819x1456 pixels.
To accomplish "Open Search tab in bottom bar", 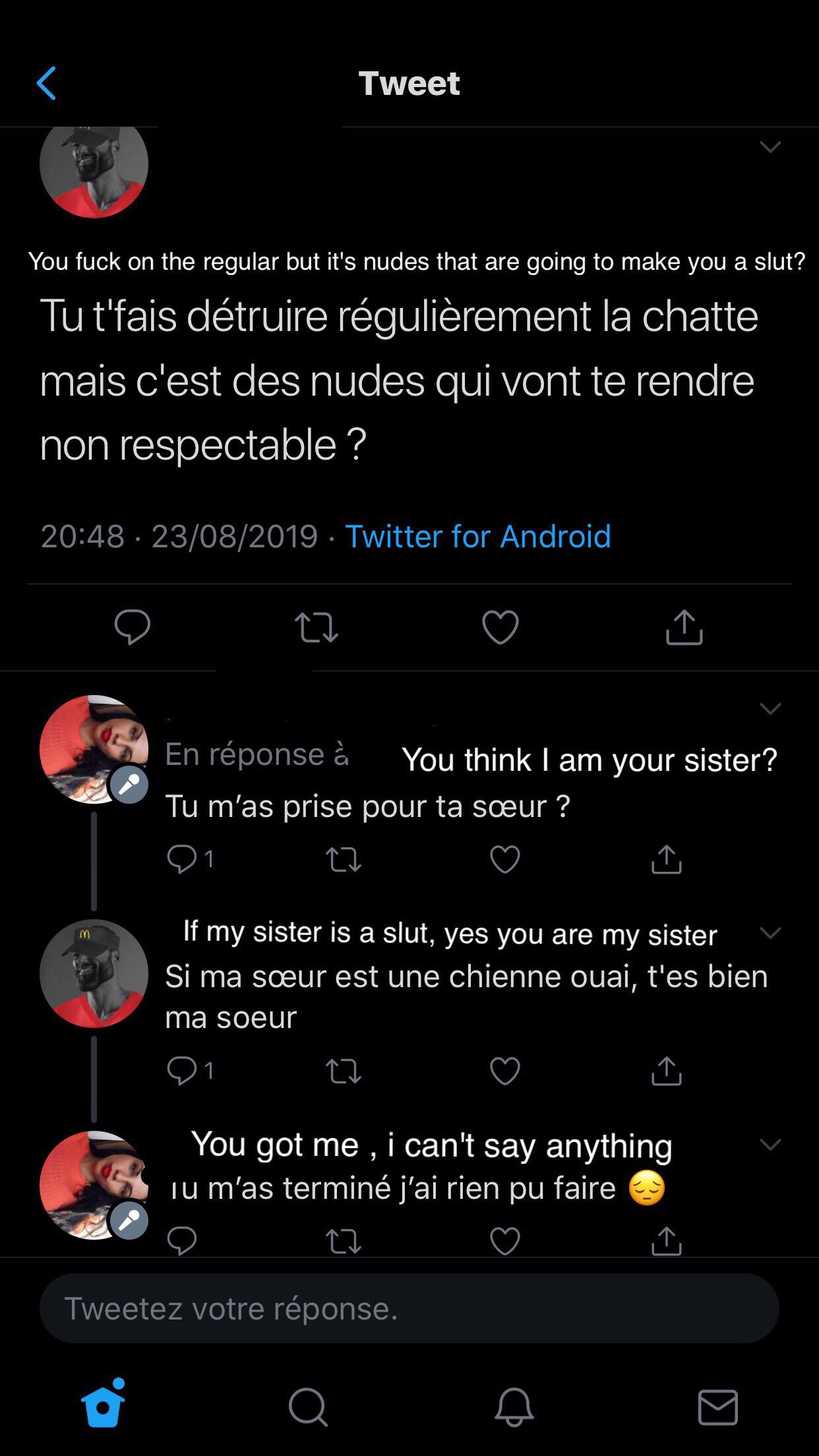I will click(307, 1406).
